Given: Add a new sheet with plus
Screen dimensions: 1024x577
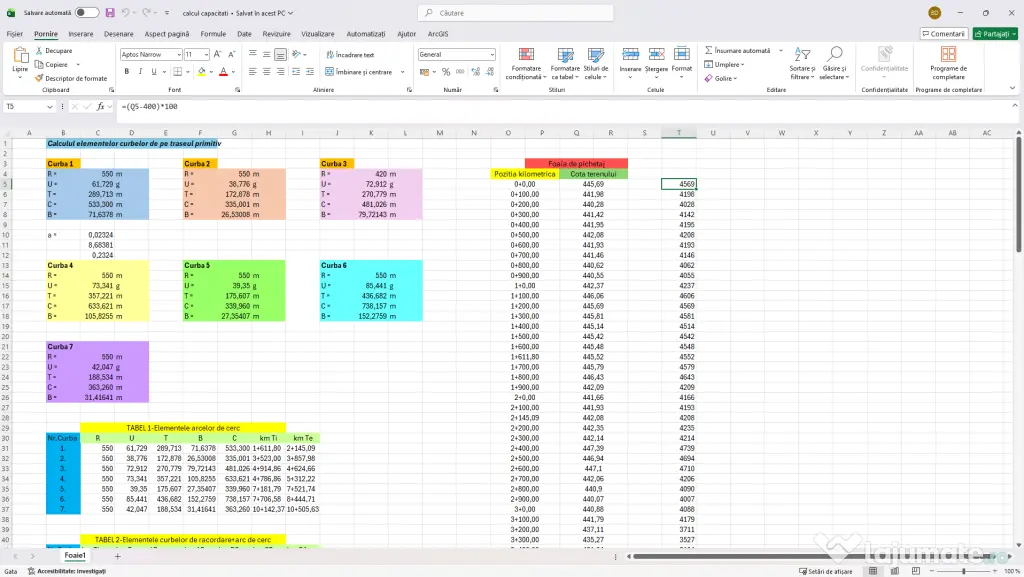Looking at the screenshot, I should 118,556.
